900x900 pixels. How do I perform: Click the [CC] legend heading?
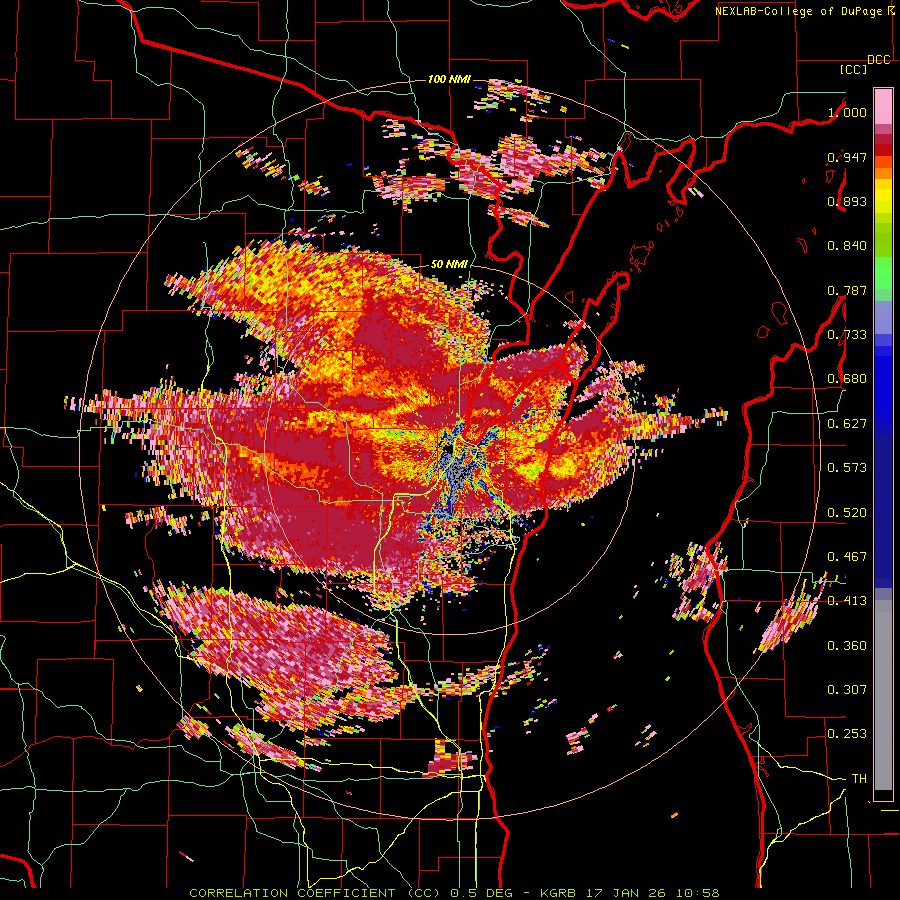pyautogui.click(x=854, y=69)
